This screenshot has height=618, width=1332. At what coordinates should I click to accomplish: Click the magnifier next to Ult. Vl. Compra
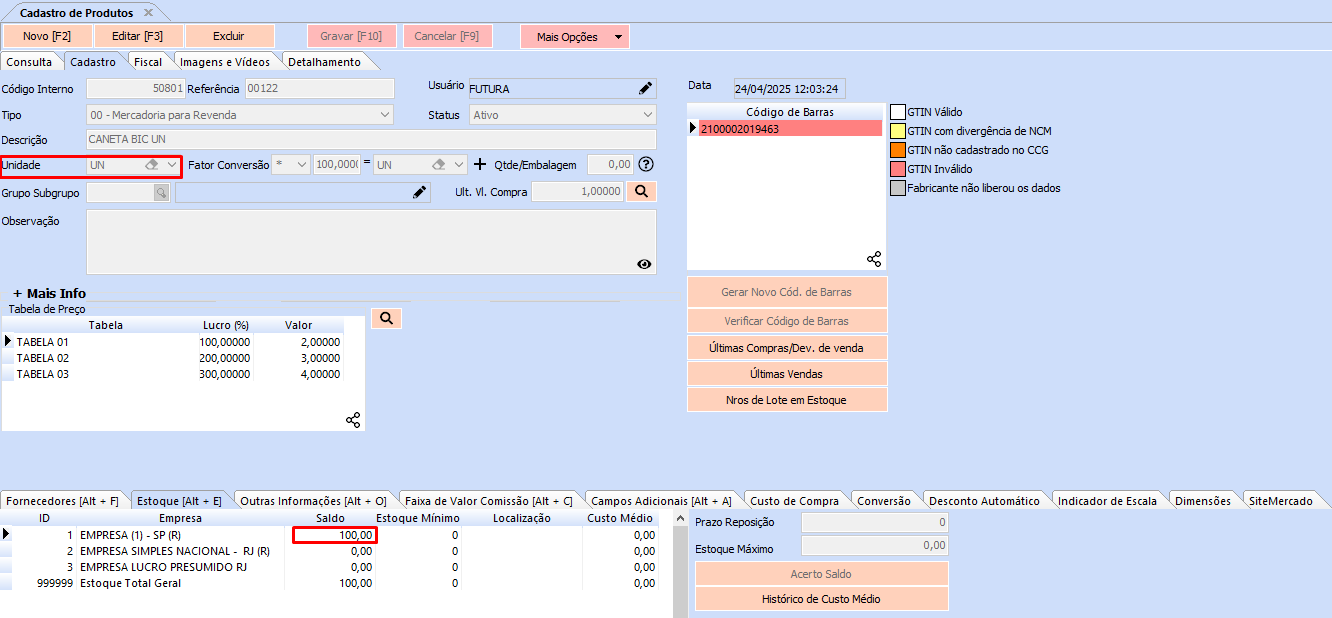point(641,191)
